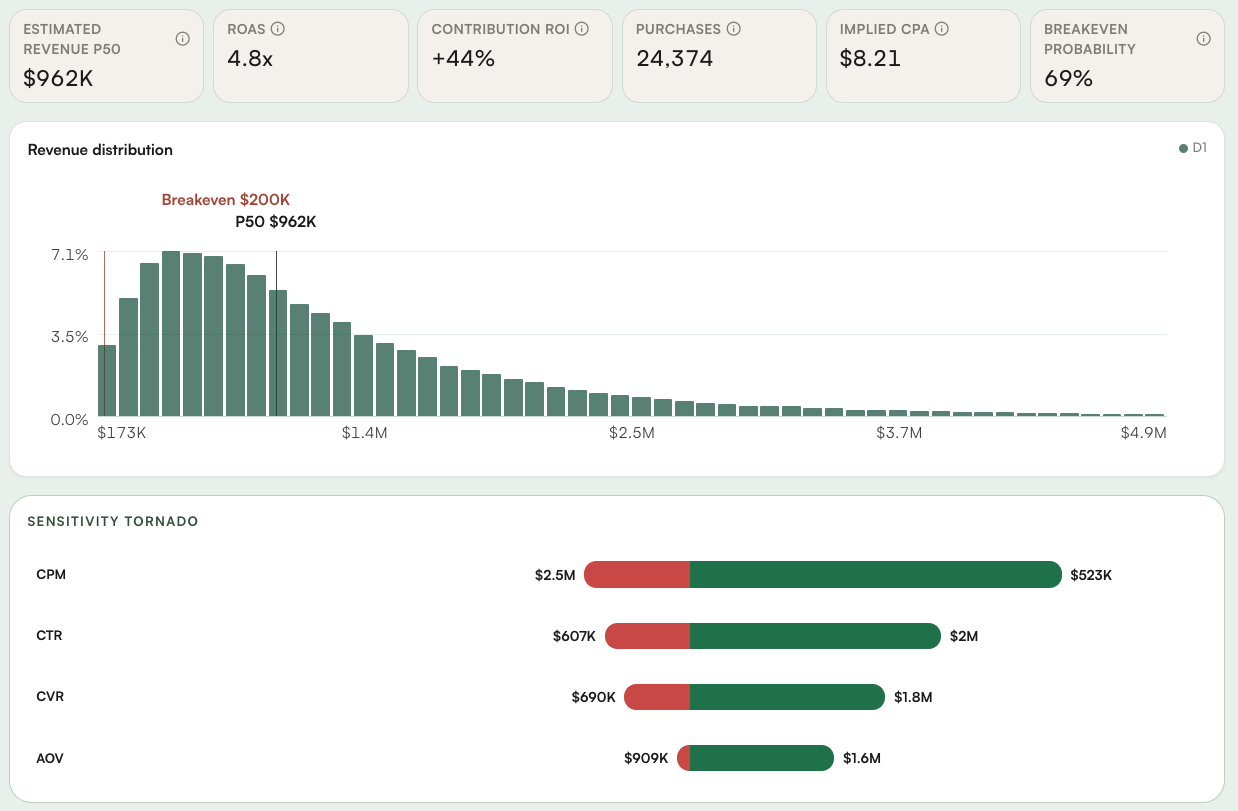Select the +44% contribution ROI value

(x=463, y=58)
